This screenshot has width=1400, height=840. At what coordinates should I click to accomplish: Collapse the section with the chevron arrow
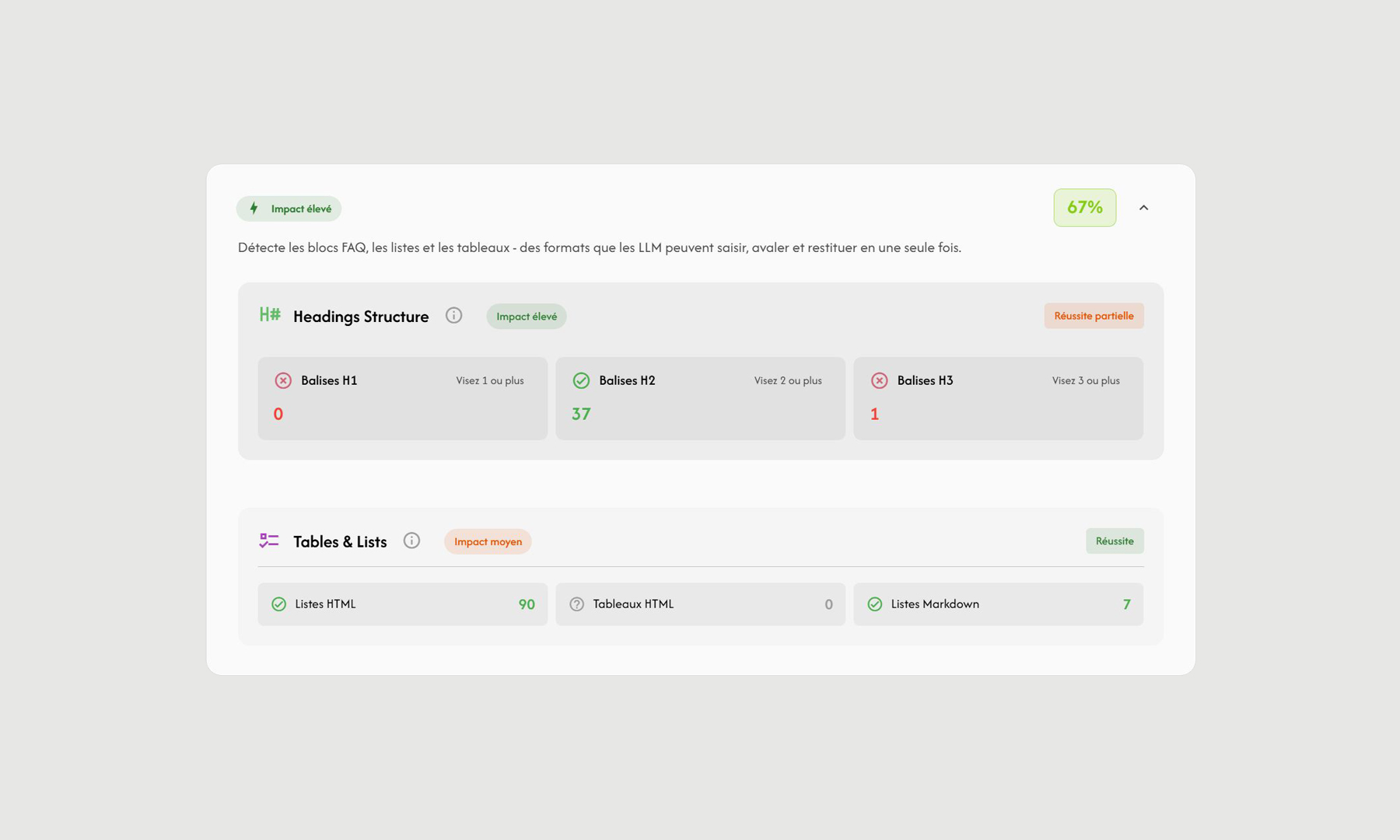(x=1143, y=208)
